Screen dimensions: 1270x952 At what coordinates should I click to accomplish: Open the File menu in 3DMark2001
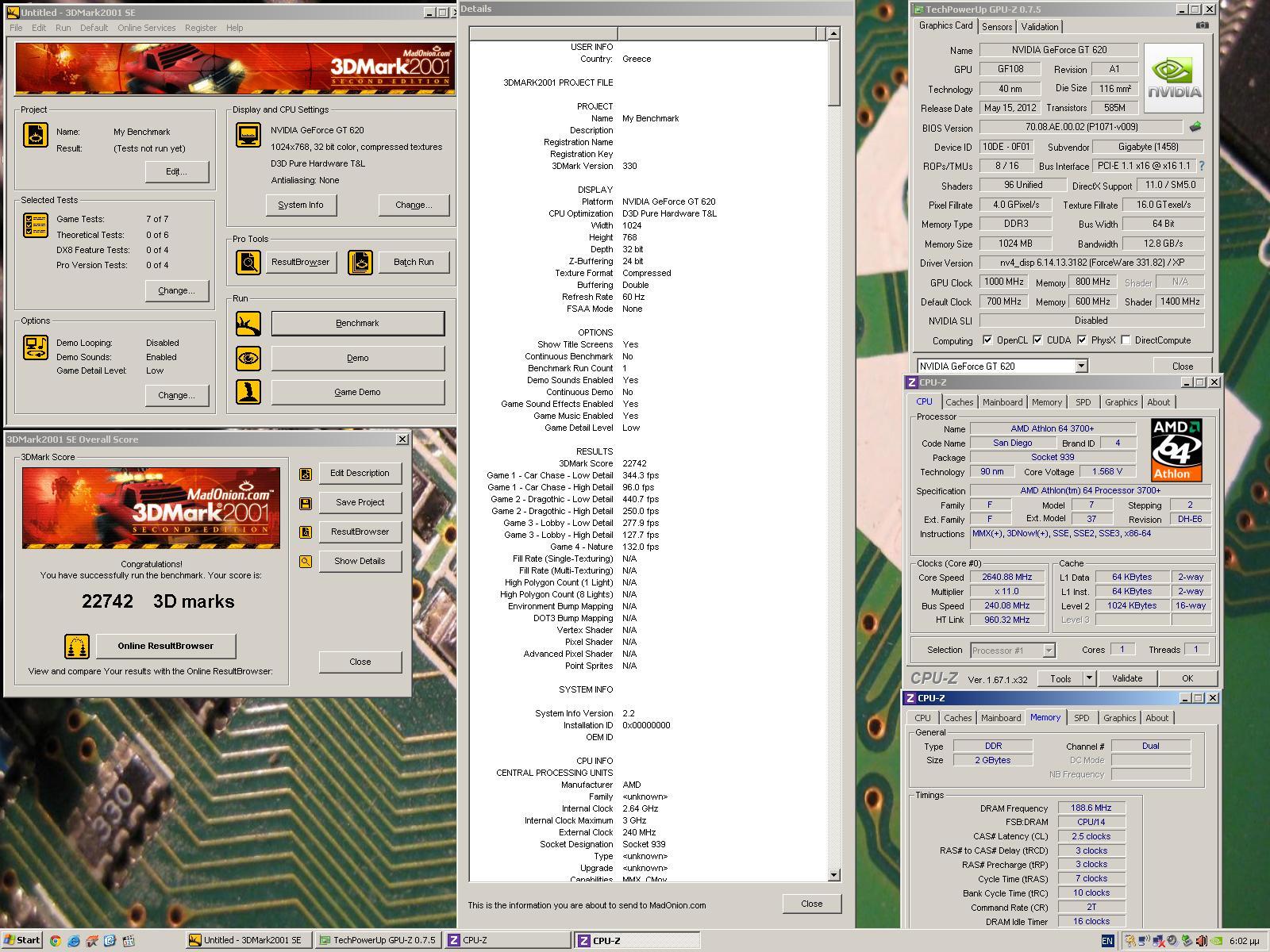(x=16, y=28)
